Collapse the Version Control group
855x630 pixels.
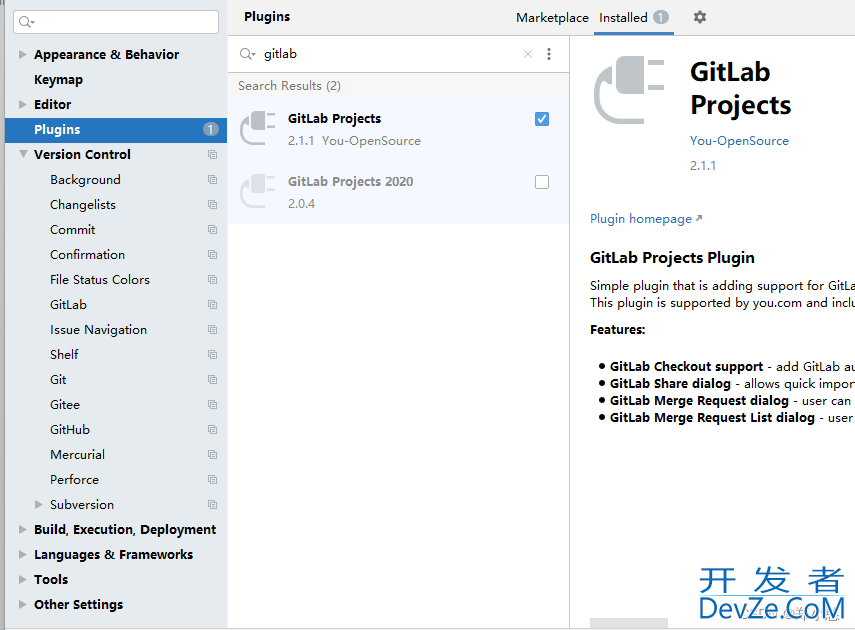(23, 154)
